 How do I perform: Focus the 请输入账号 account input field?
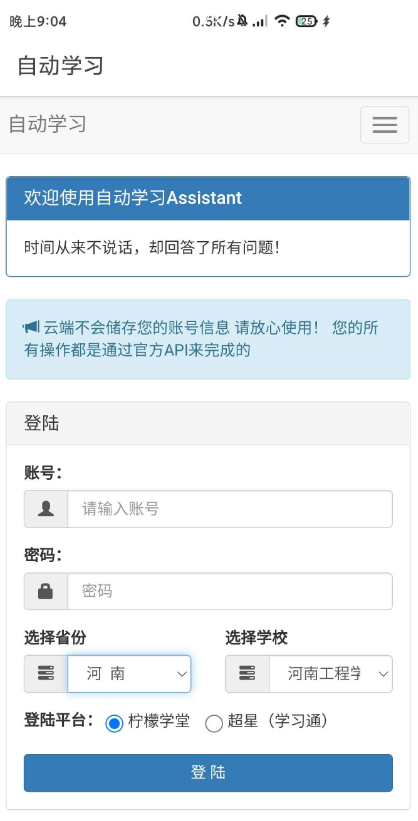(230, 508)
